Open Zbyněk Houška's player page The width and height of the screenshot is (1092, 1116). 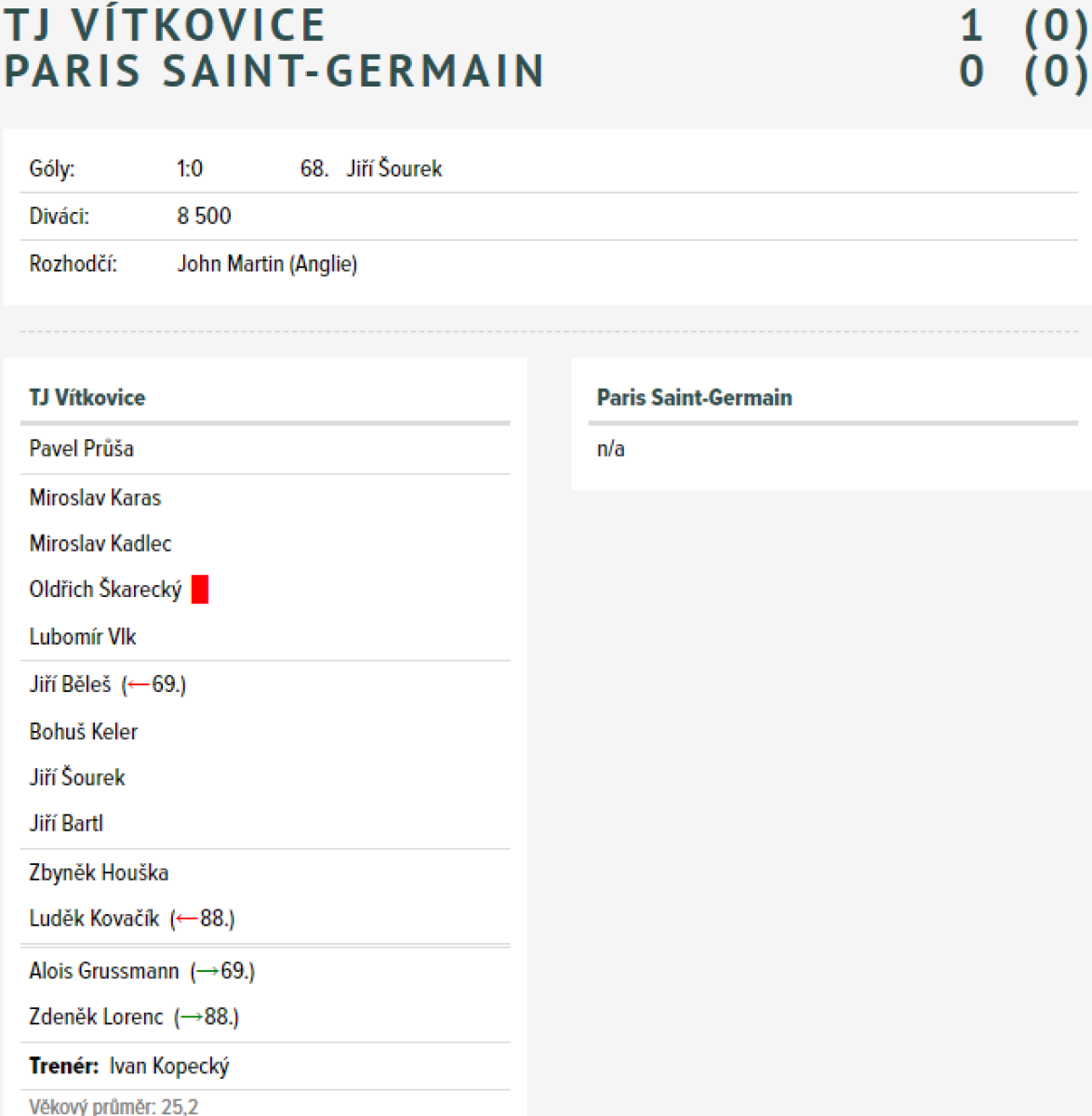(x=99, y=873)
